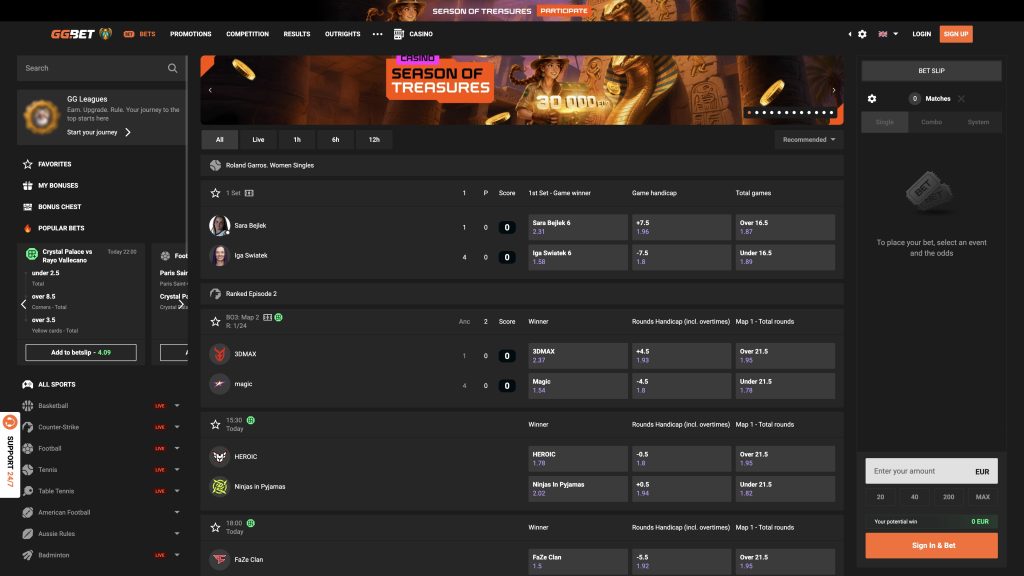This screenshot has height=576, width=1024.
Task: Open the settings gear in top bar
Action: 862,34
